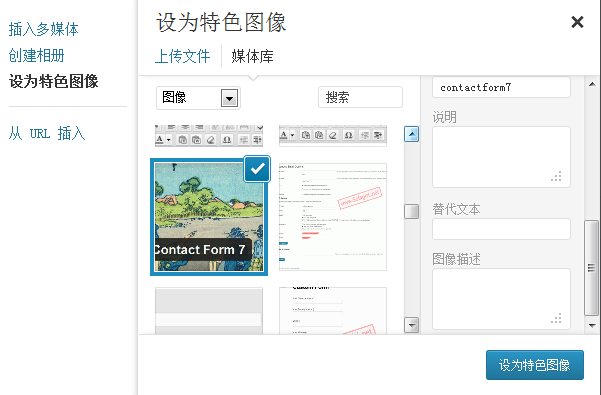The image size is (601, 395).
Task: Close the featured image dialog with the X
Action: coord(577,22)
